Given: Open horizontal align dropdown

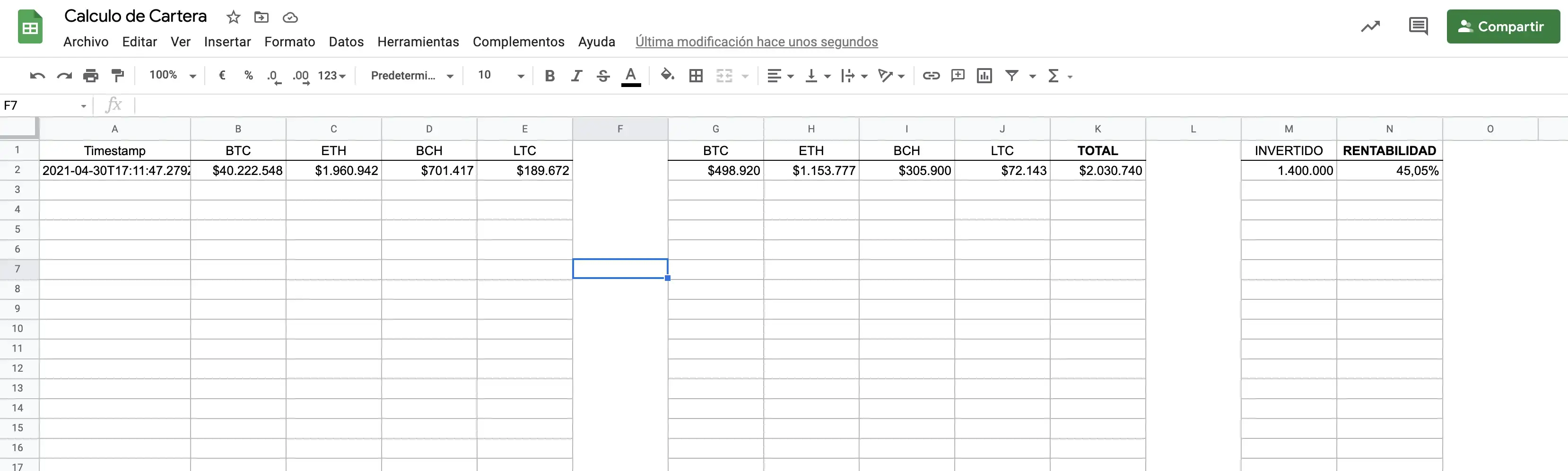Looking at the screenshot, I should coord(780,76).
